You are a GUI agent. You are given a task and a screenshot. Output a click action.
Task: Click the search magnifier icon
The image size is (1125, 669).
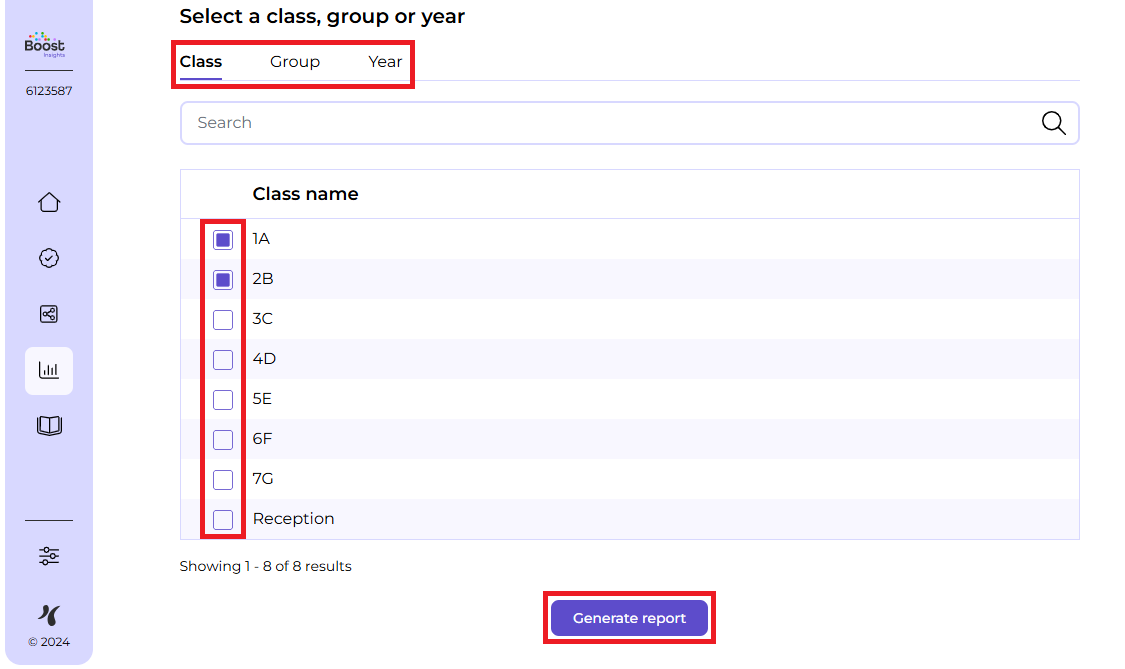(x=1053, y=123)
